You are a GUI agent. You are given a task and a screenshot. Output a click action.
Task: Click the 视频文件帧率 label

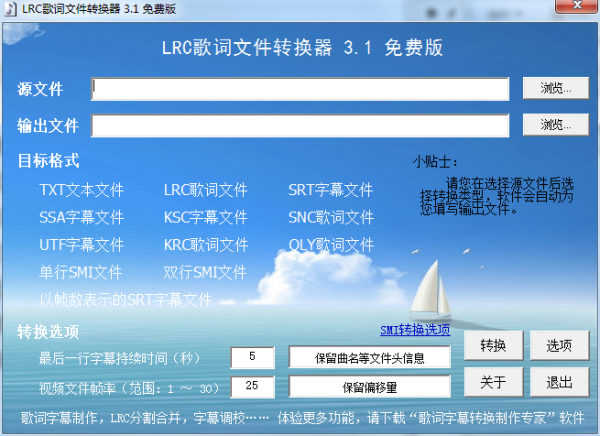[129, 389]
